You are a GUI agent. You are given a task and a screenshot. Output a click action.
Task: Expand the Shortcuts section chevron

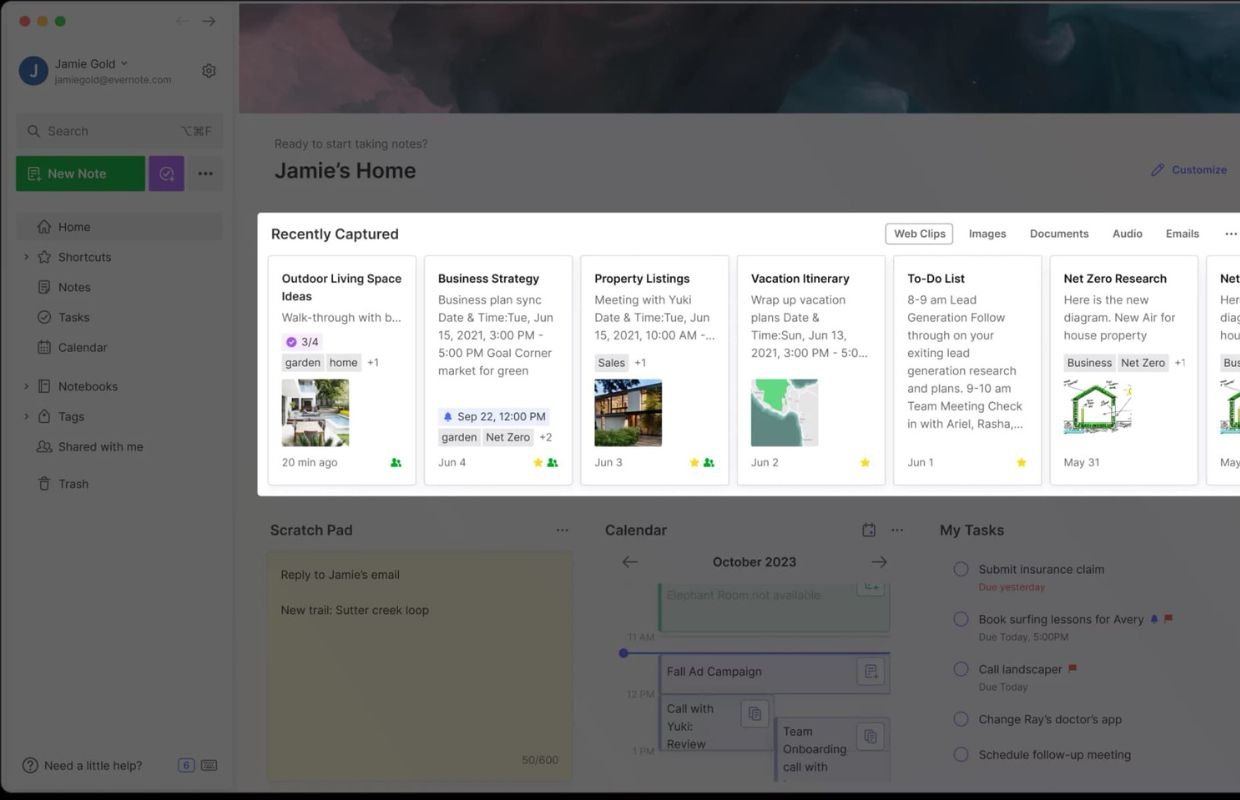[26, 257]
